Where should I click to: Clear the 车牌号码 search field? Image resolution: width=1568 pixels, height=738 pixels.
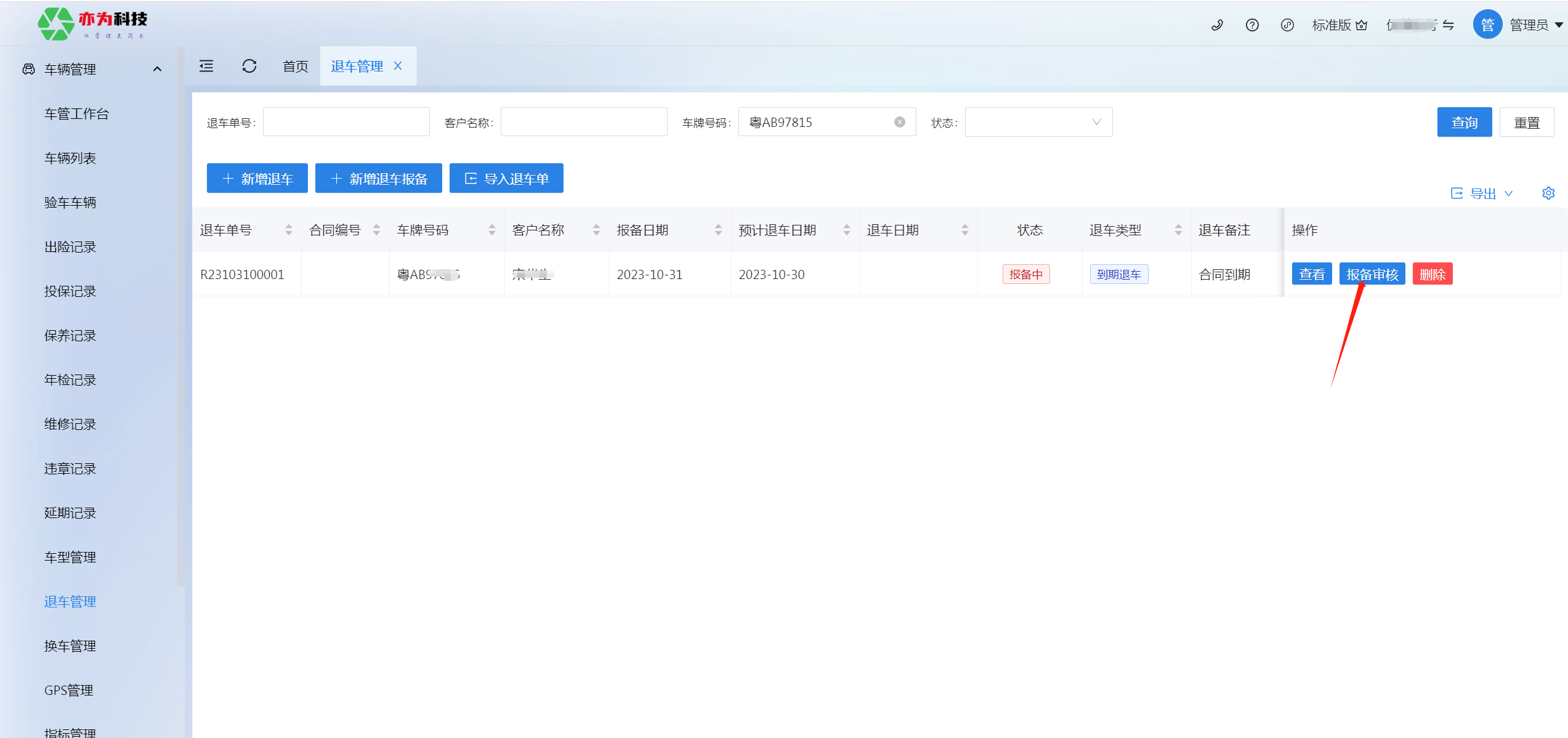pos(900,122)
